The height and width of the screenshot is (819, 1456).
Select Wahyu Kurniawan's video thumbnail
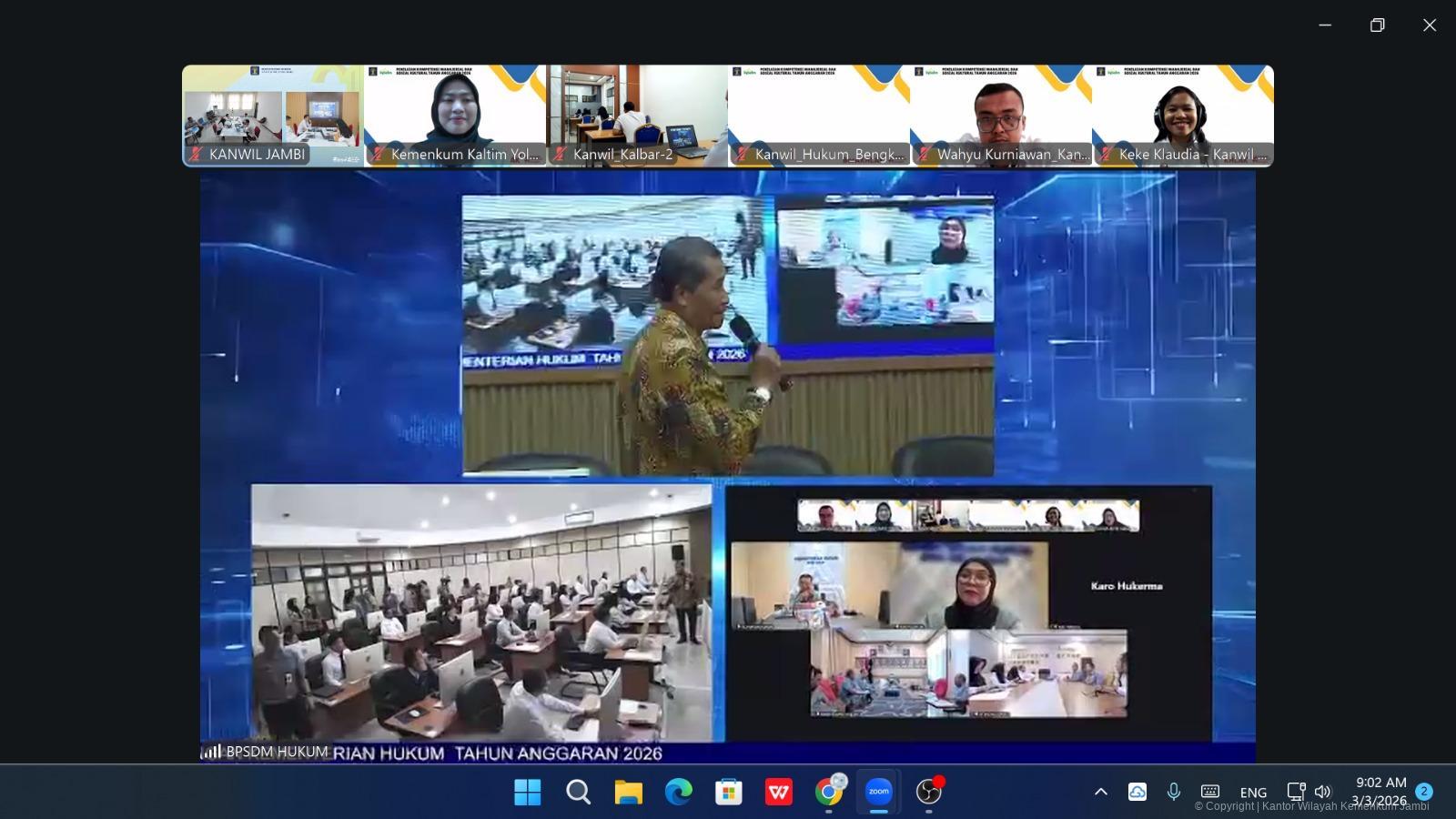(1001, 115)
